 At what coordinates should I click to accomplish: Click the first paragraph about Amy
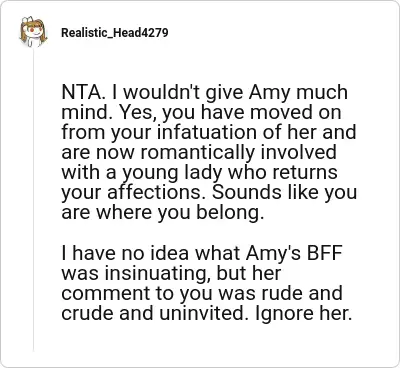point(209,152)
